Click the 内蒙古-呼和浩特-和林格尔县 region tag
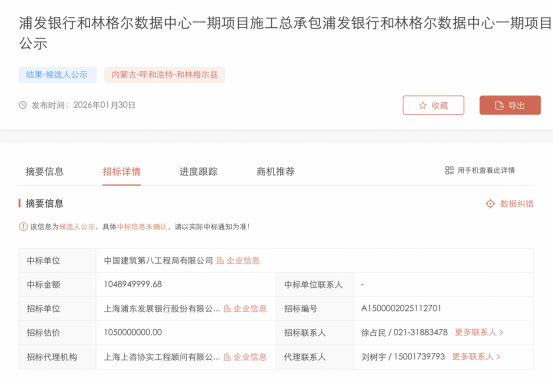Image resolution: width=553 pixels, height=385 pixels. [x=164, y=75]
